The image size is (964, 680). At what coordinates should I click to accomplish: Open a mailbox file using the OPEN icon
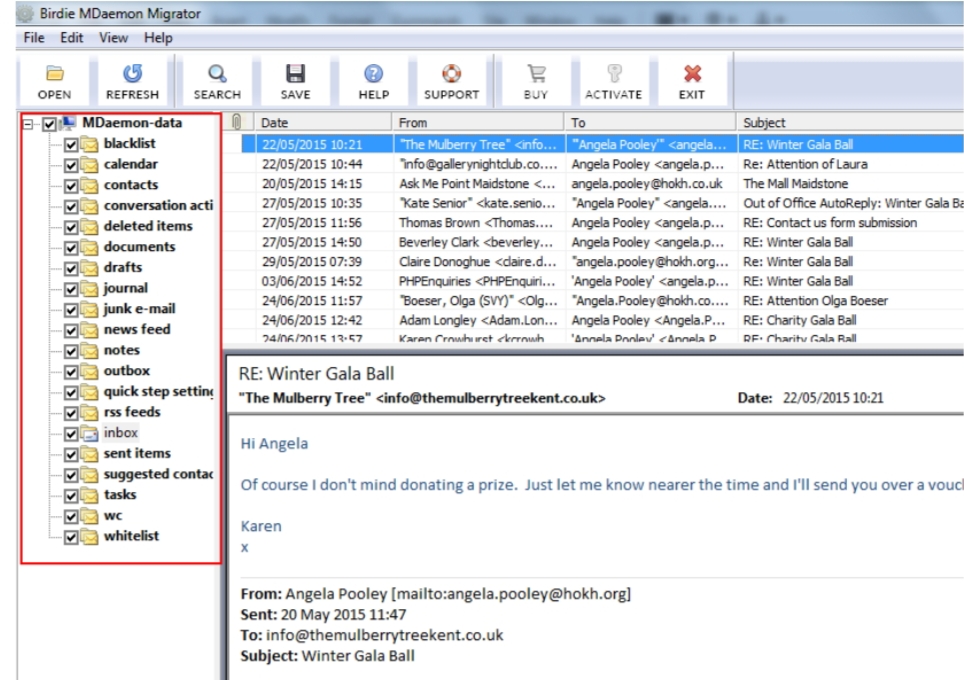pos(53,80)
